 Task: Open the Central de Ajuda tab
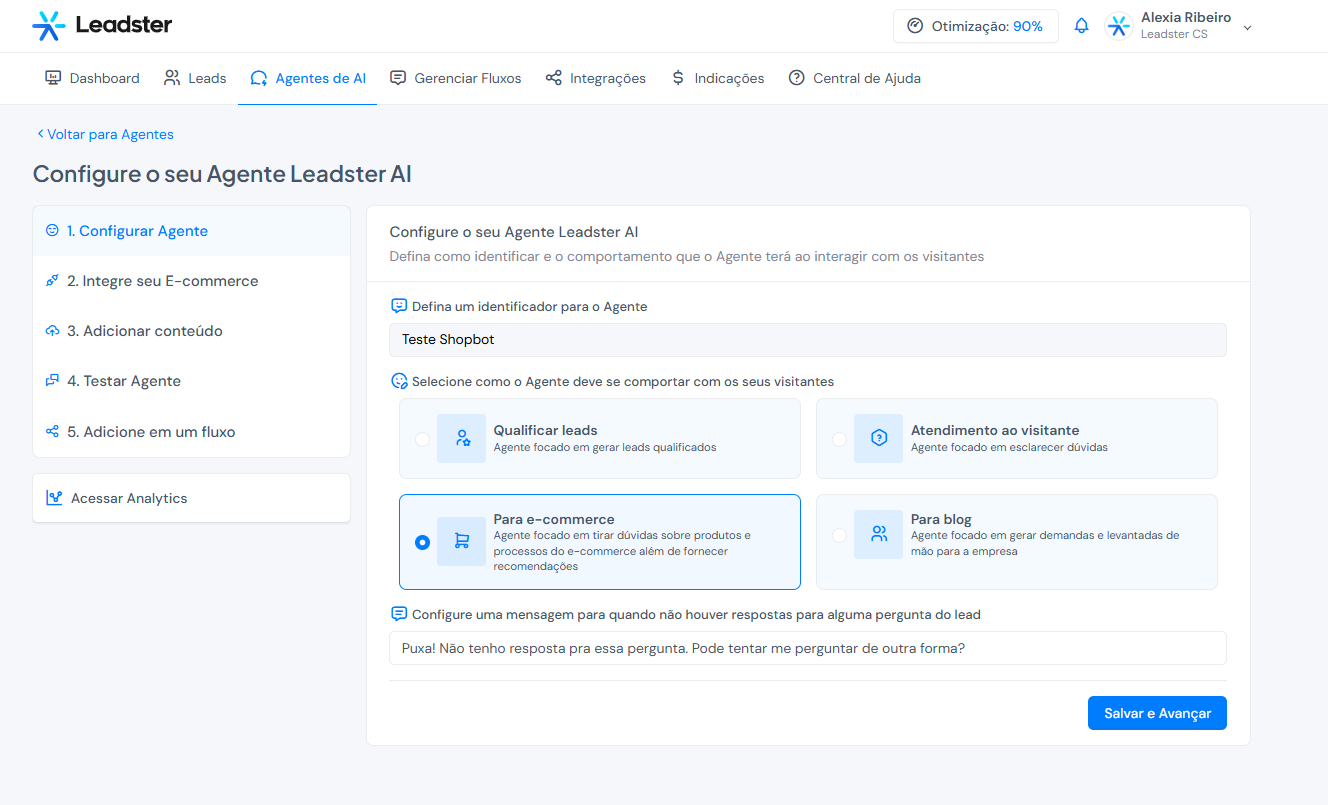(x=855, y=78)
